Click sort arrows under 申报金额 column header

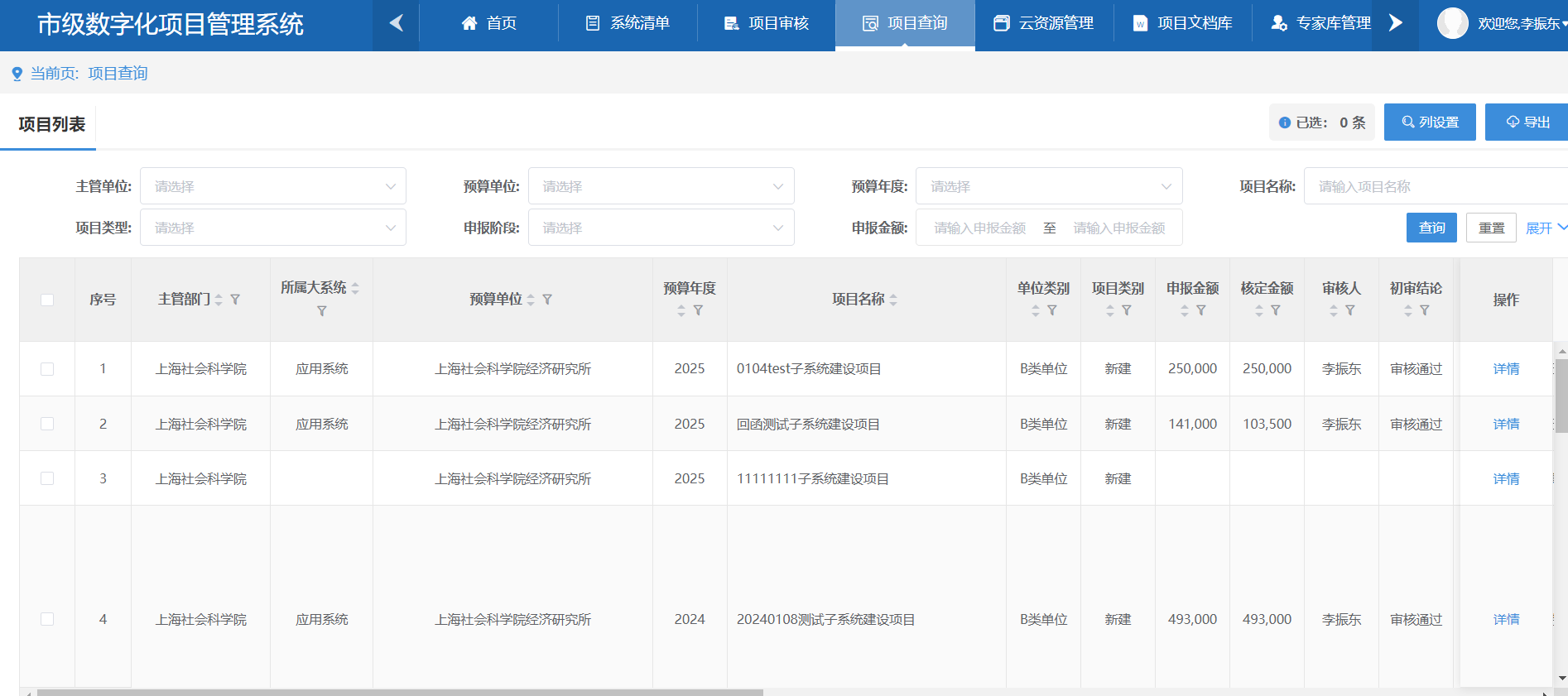pos(1185,310)
